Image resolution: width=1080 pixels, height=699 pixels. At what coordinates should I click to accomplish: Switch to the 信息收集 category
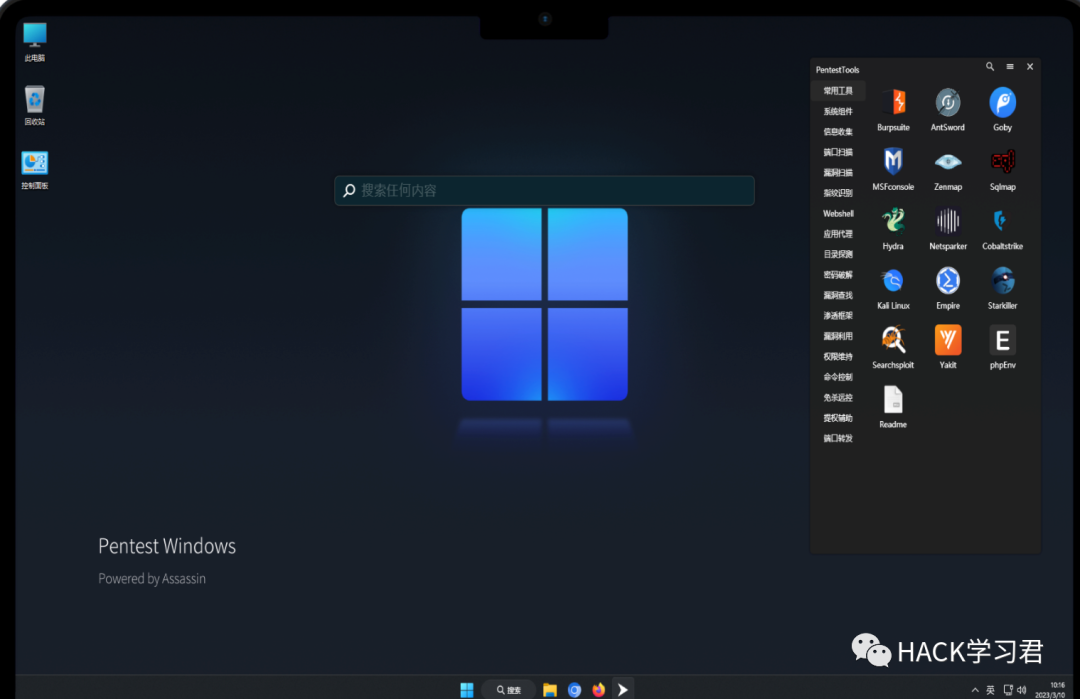click(x=838, y=132)
